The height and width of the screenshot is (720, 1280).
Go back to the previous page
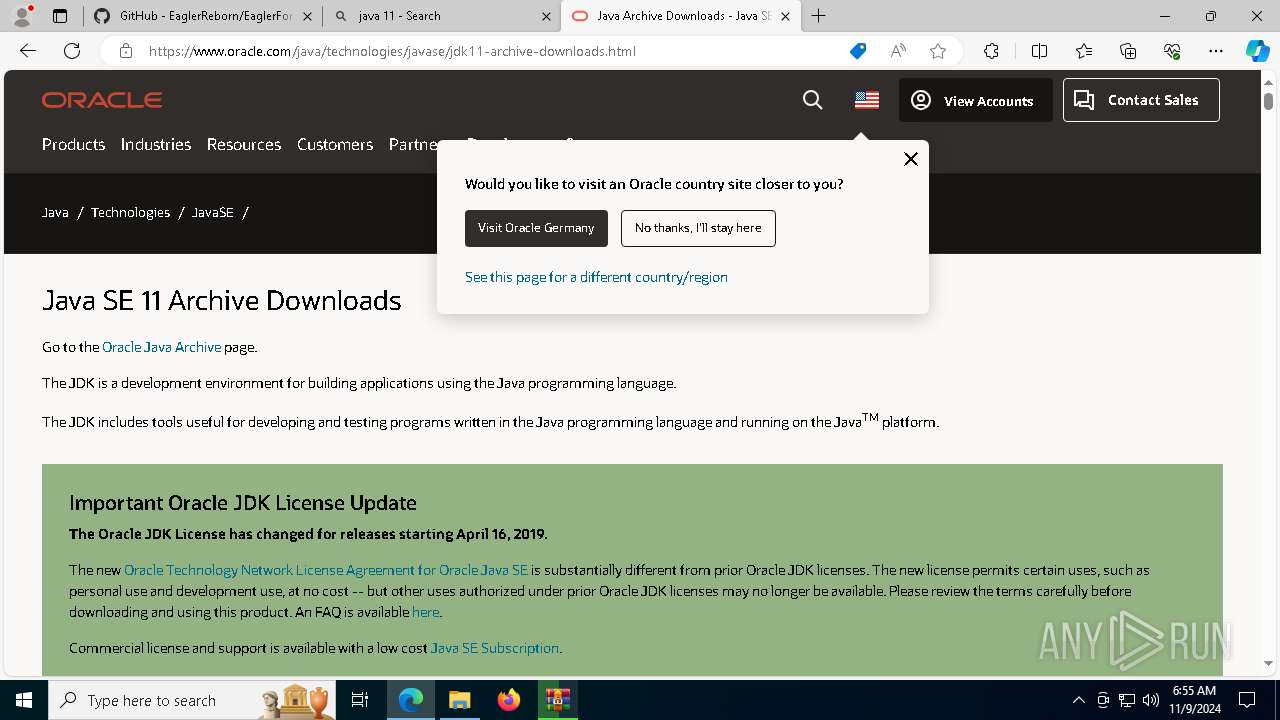coord(28,51)
